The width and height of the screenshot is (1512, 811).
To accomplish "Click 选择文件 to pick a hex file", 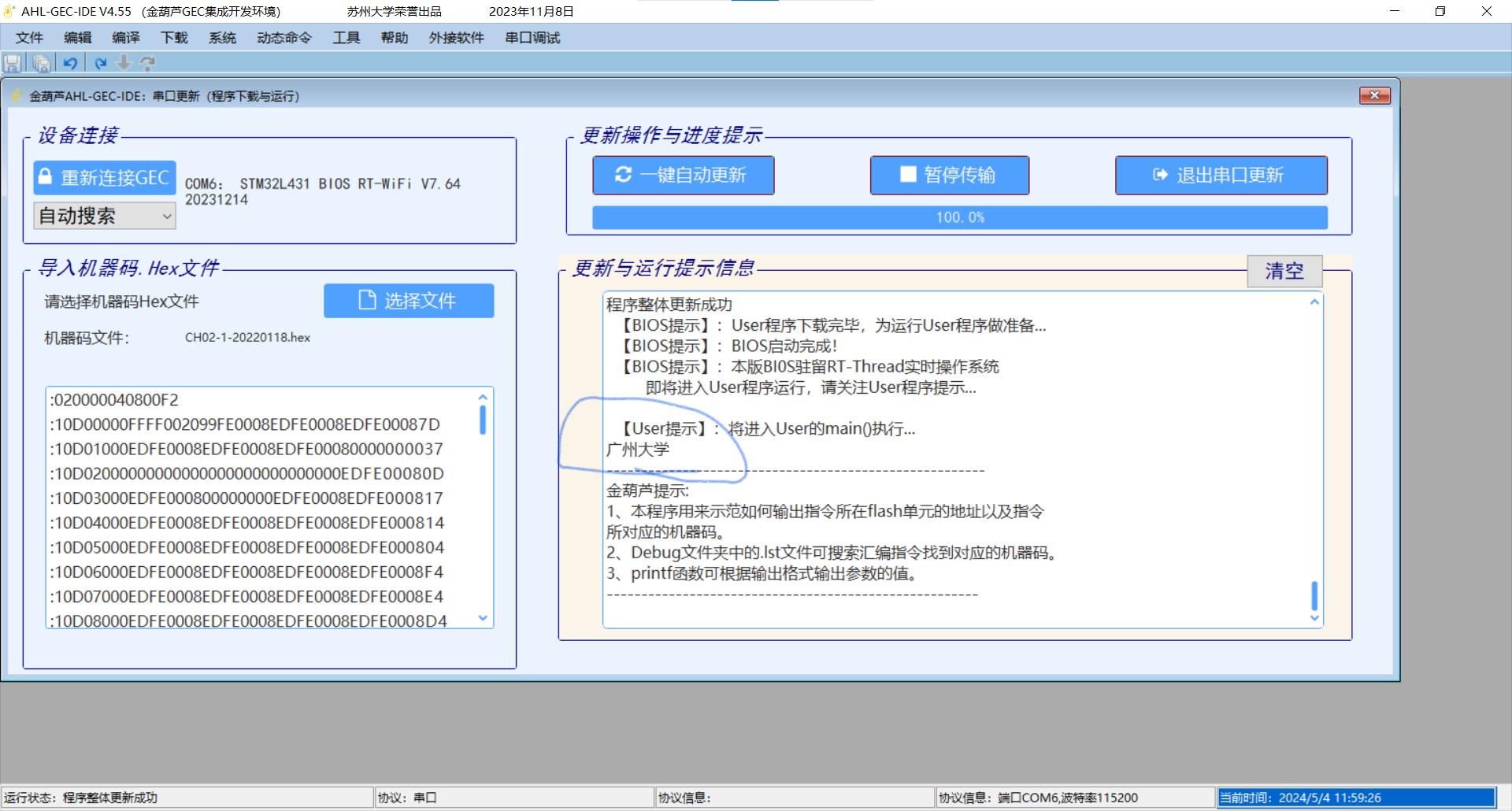I will tap(409, 300).
